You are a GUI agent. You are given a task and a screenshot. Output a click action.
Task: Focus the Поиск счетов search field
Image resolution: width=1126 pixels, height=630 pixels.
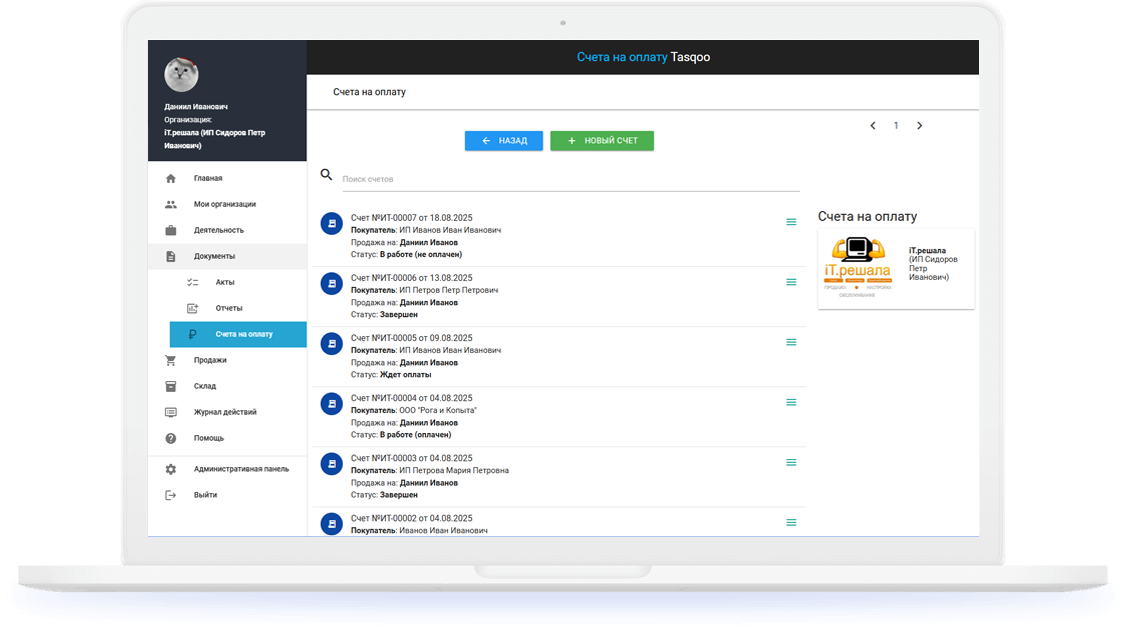click(x=570, y=179)
